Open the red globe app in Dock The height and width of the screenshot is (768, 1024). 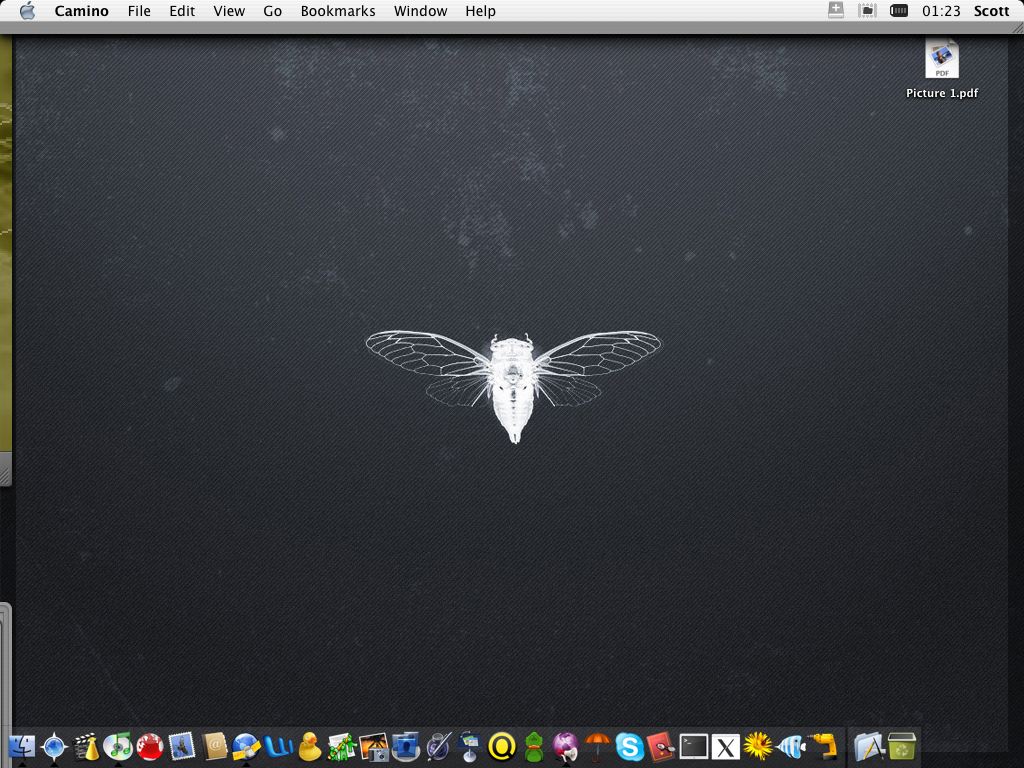[150, 746]
